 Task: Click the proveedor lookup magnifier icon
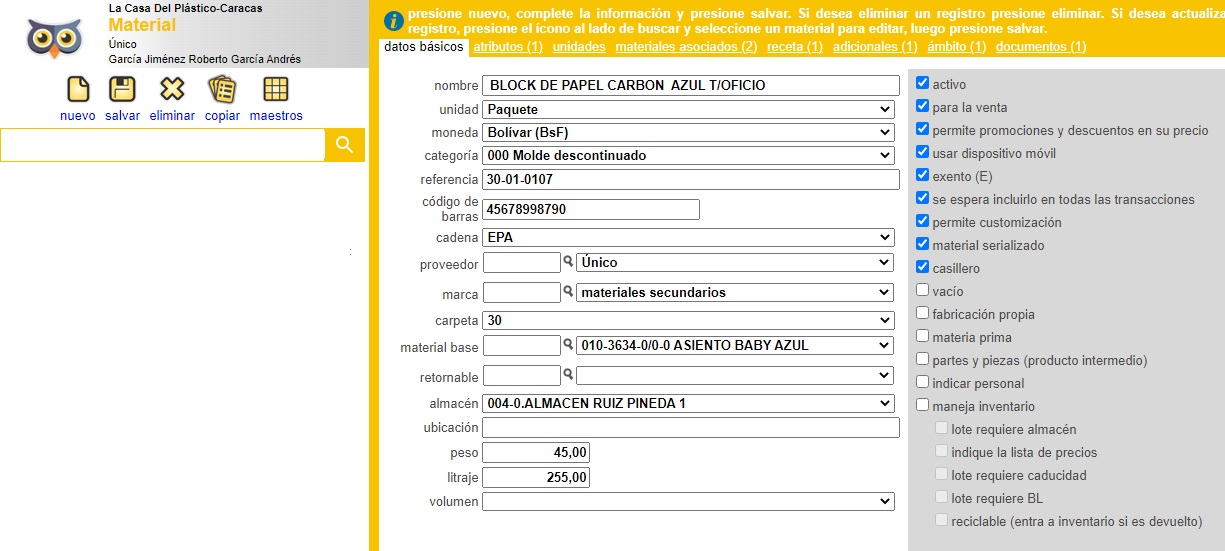pyautogui.click(x=568, y=261)
